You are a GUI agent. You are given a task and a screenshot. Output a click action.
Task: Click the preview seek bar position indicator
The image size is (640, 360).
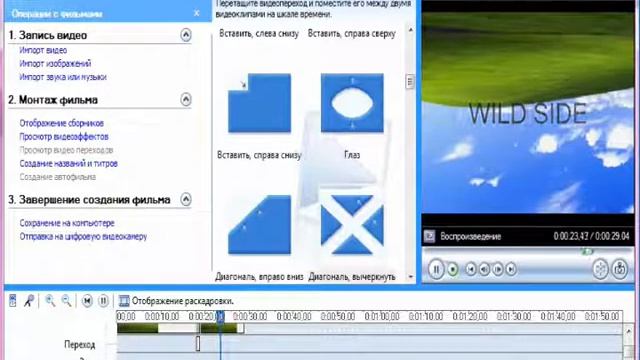click(587, 251)
